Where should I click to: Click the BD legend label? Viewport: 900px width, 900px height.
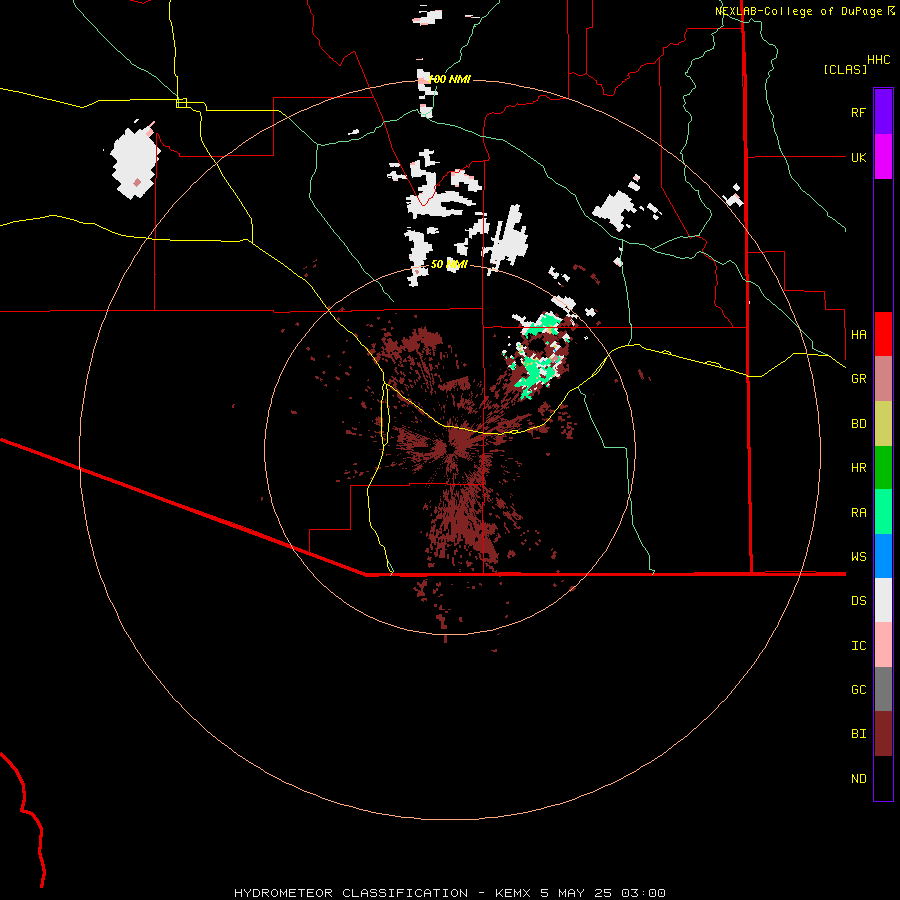[858, 424]
